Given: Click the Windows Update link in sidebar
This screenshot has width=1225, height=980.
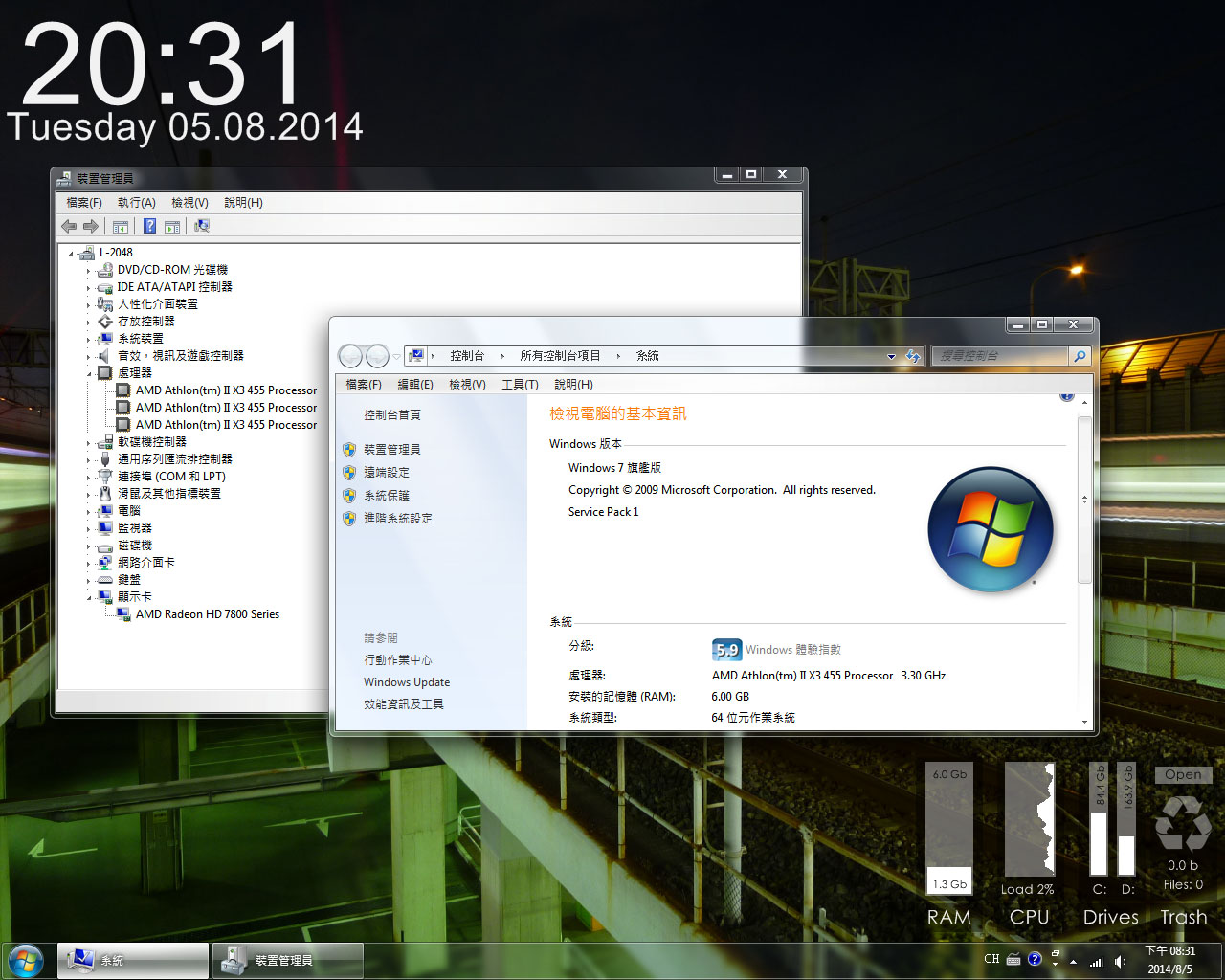Looking at the screenshot, I should click(406, 682).
